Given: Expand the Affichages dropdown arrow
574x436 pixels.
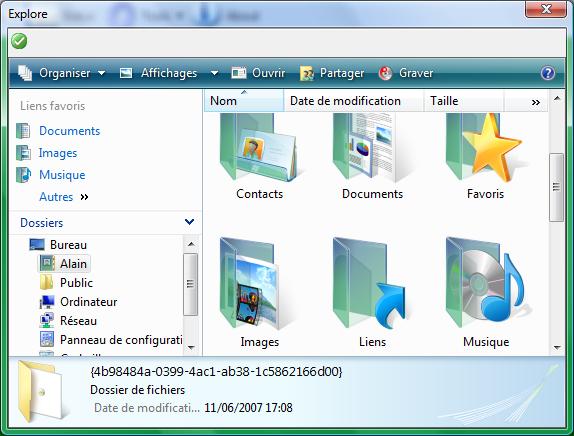Looking at the screenshot, I should coord(215,73).
